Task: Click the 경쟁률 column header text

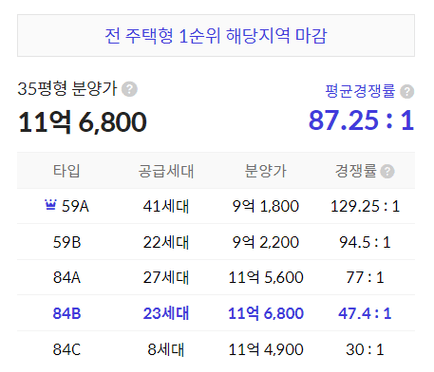Action: coord(356,171)
